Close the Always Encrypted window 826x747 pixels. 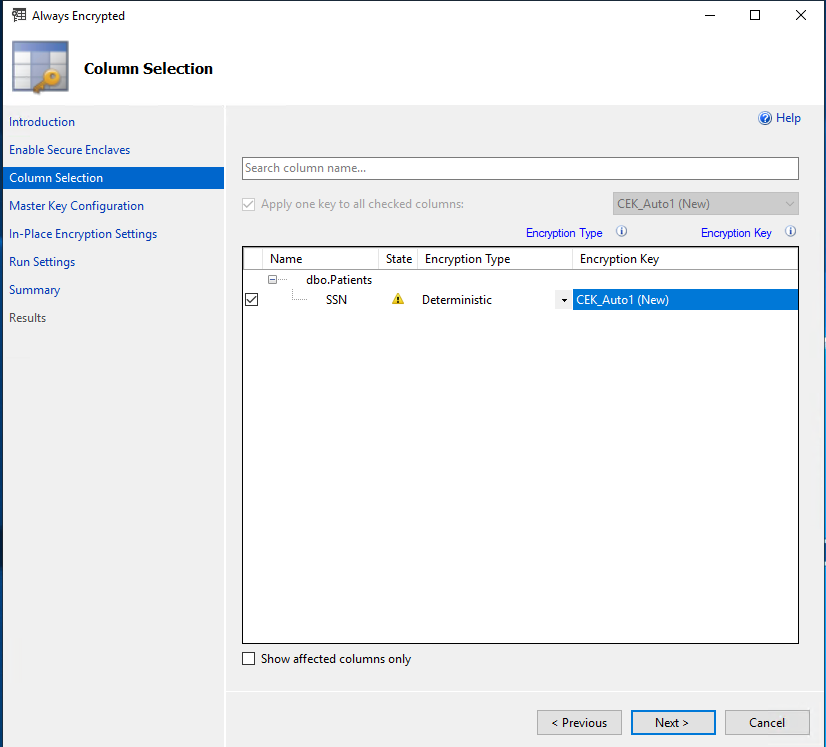coord(801,15)
